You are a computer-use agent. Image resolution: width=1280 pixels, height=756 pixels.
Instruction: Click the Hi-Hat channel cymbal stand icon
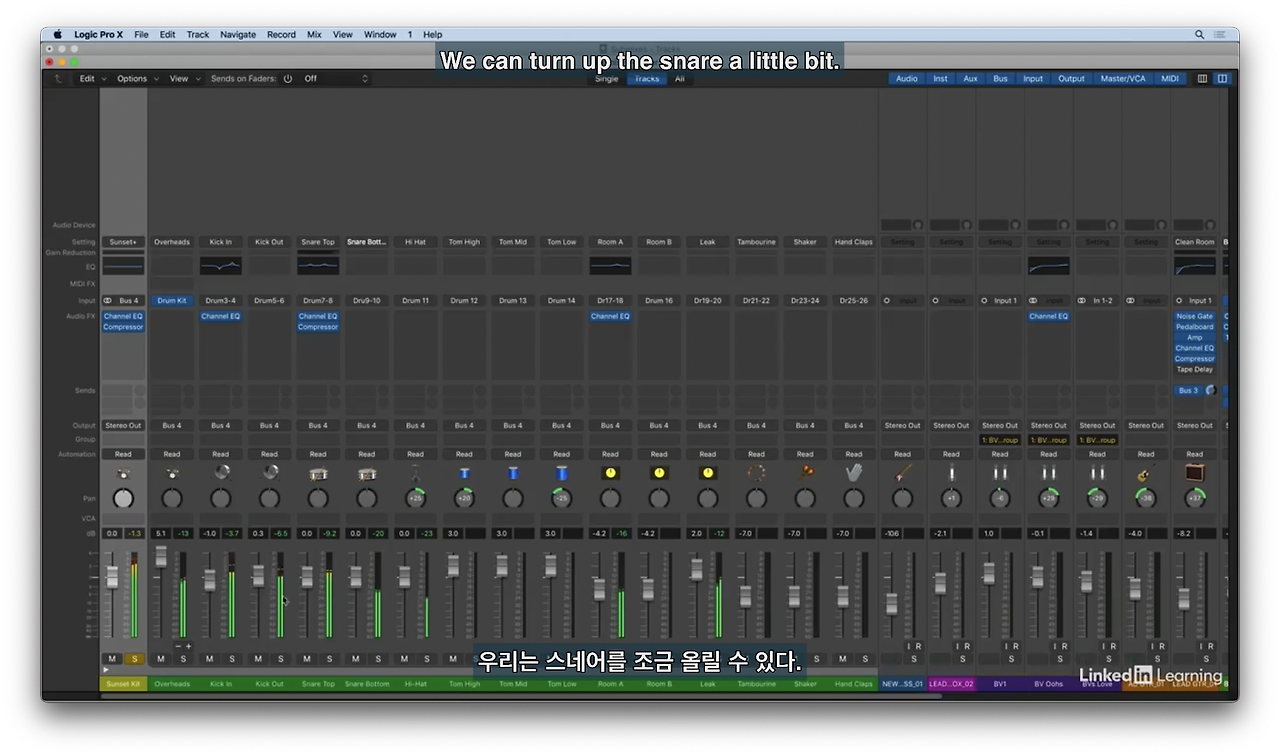point(415,472)
